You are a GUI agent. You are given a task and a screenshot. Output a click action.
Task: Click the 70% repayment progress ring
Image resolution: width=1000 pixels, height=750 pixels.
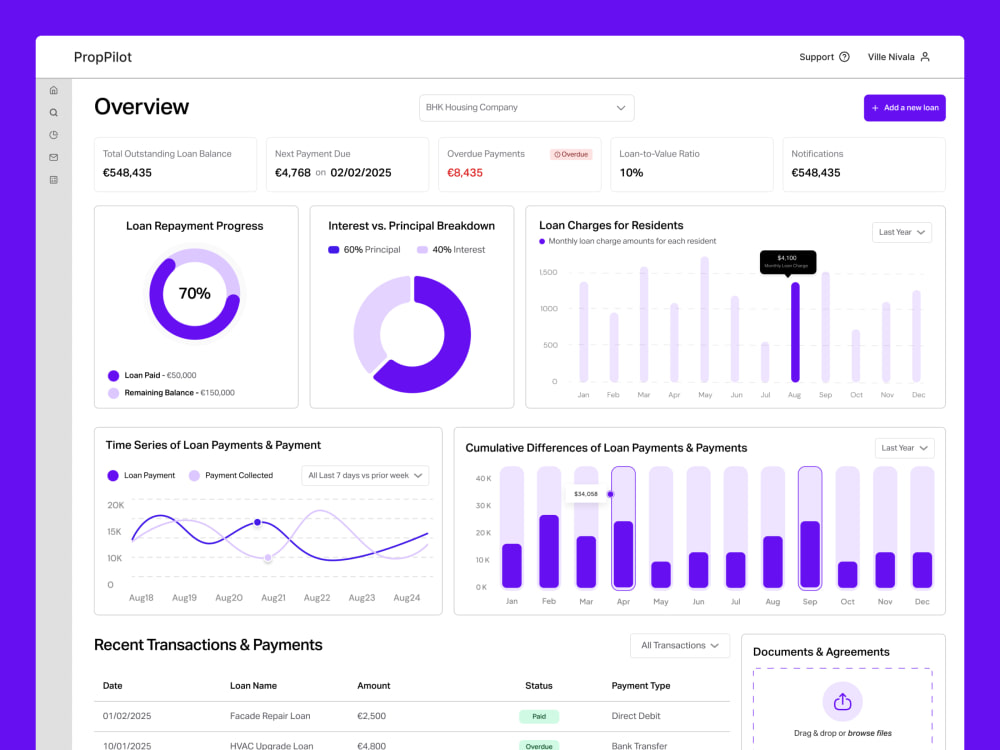tap(195, 294)
